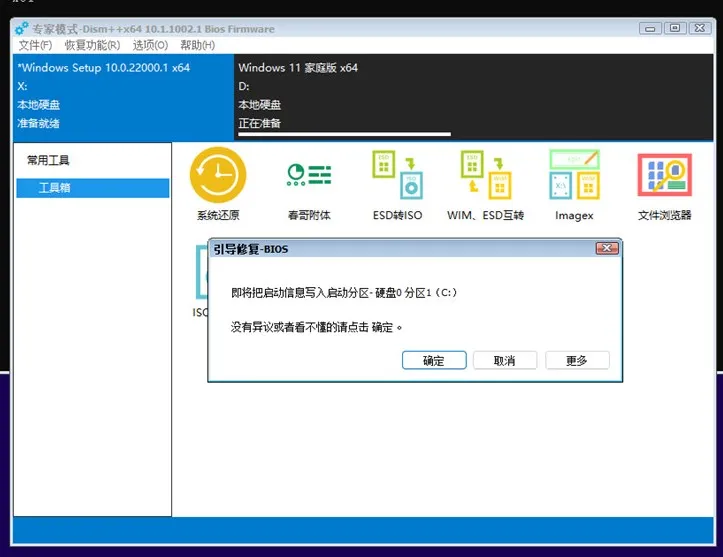Select the Windows Setup 10.0.22000.1 x64 image
Screen dimensions: 723x557
pos(124,97)
